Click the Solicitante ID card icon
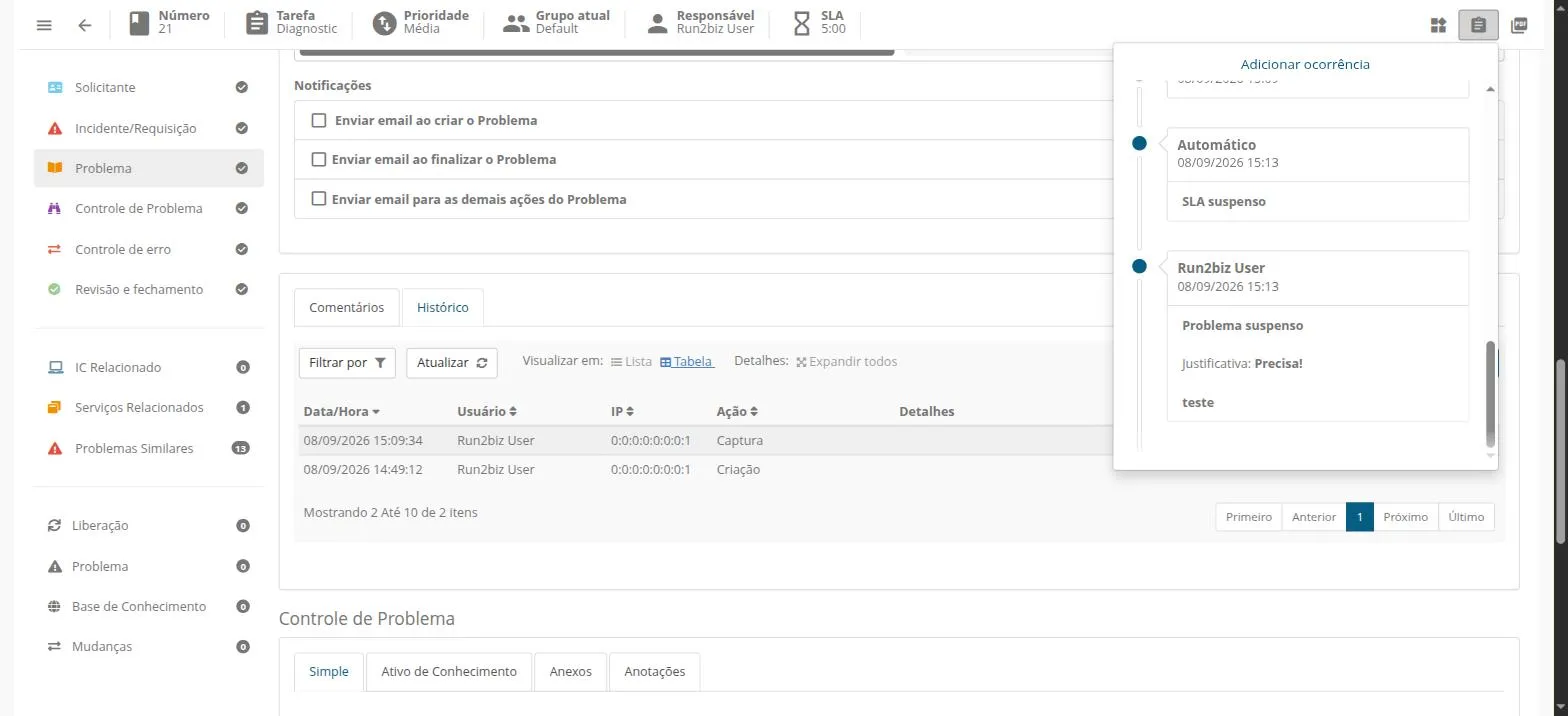This screenshot has width=1568, height=716. tap(55, 87)
